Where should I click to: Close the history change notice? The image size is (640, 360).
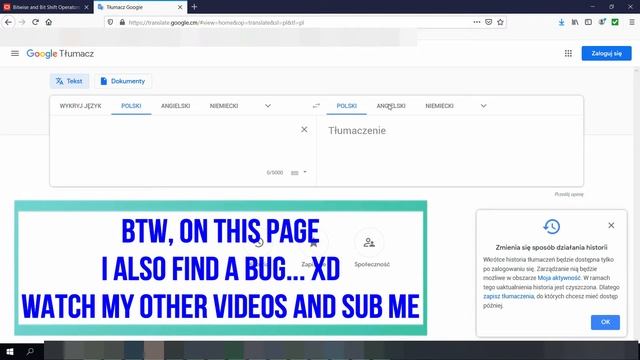[x=611, y=225]
